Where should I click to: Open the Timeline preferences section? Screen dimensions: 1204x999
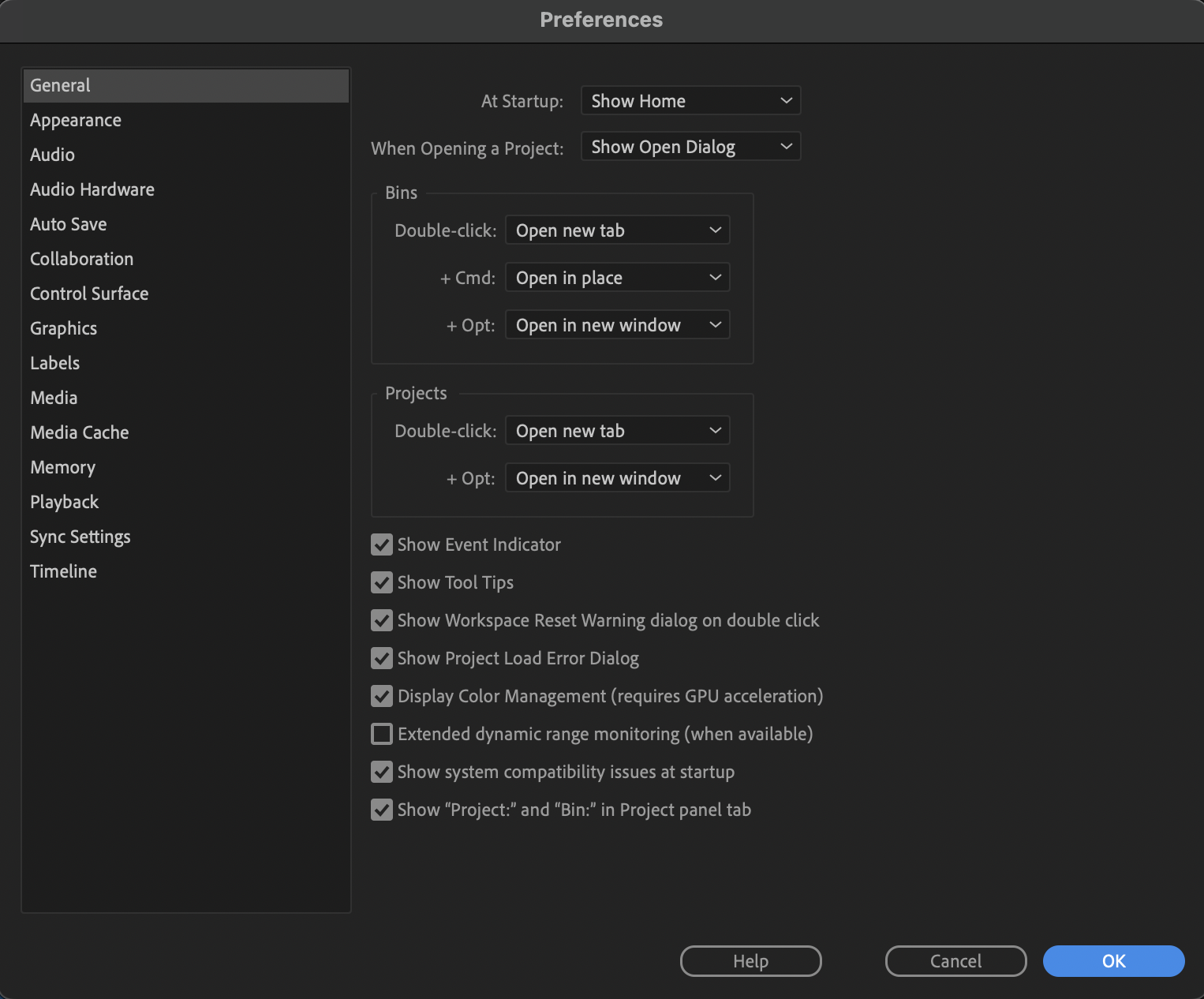pyautogui.click(x=63, y=571)
